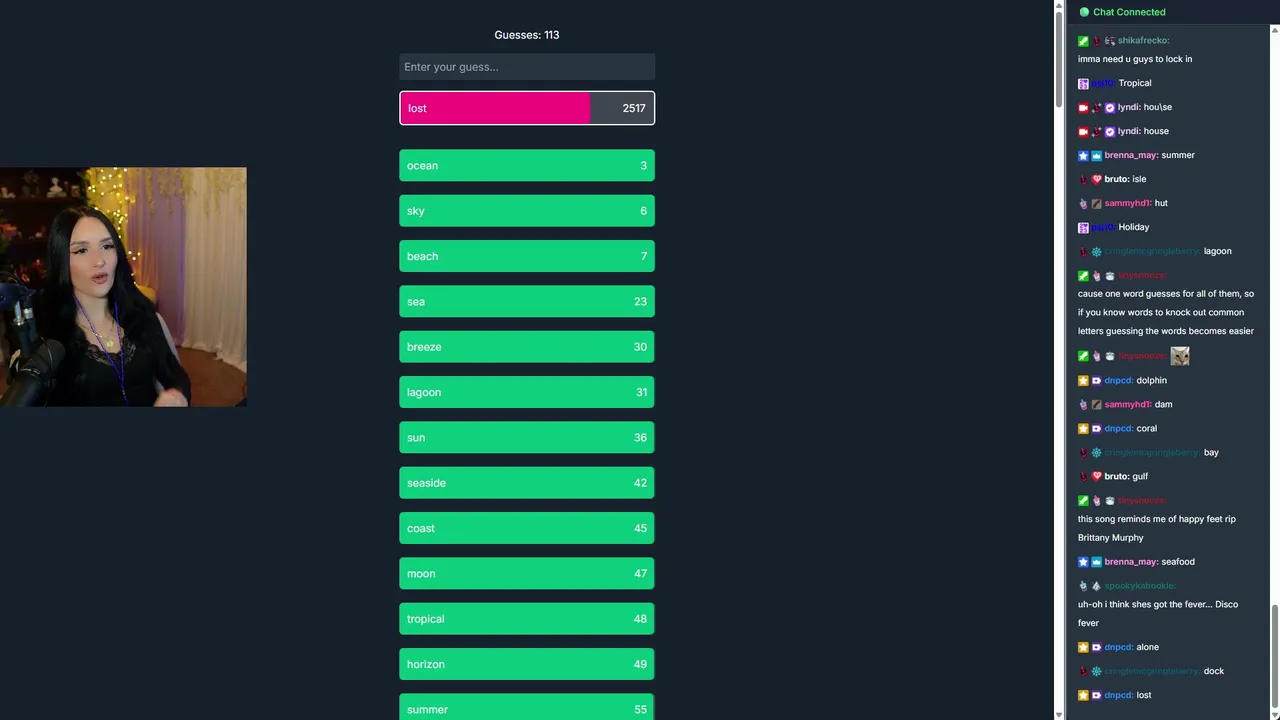The height and width of the screenshot is (720, 1280).
Task: Select the pink "lost" guess bar
Action: coord(527,108)
